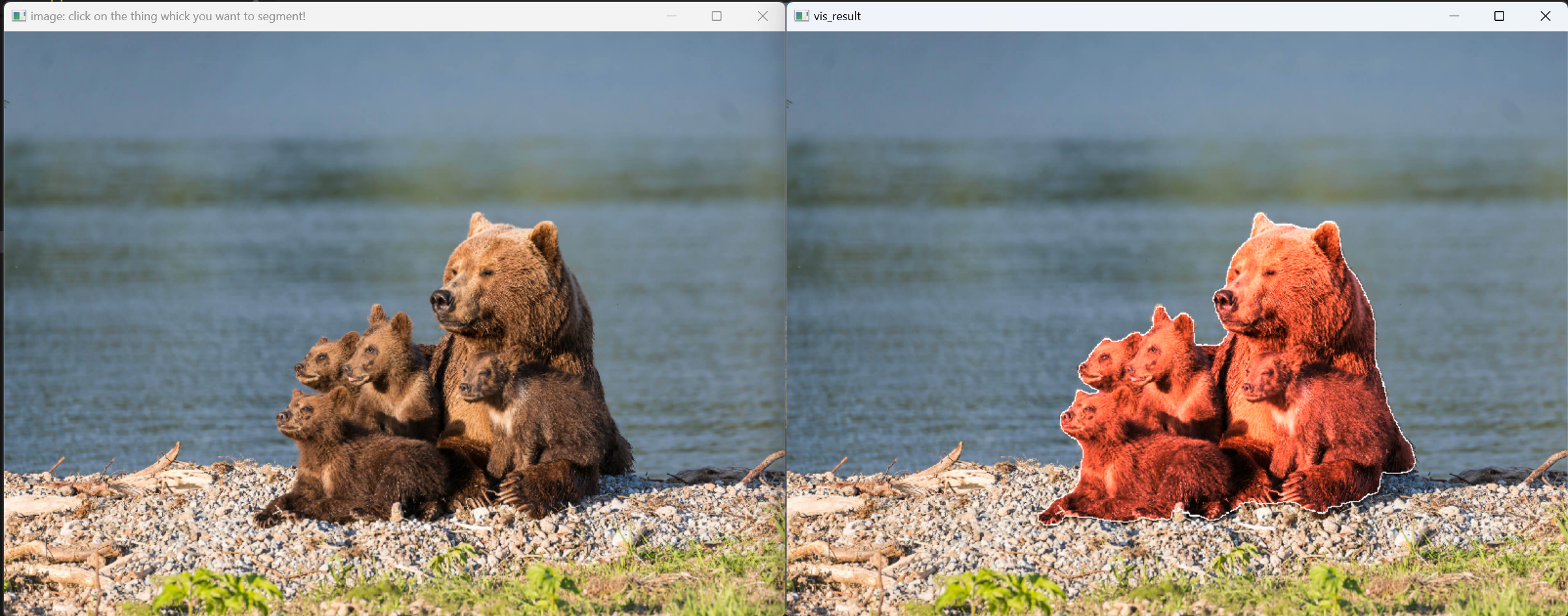Click the mother bear's black nose in left image

click(441, 300)
